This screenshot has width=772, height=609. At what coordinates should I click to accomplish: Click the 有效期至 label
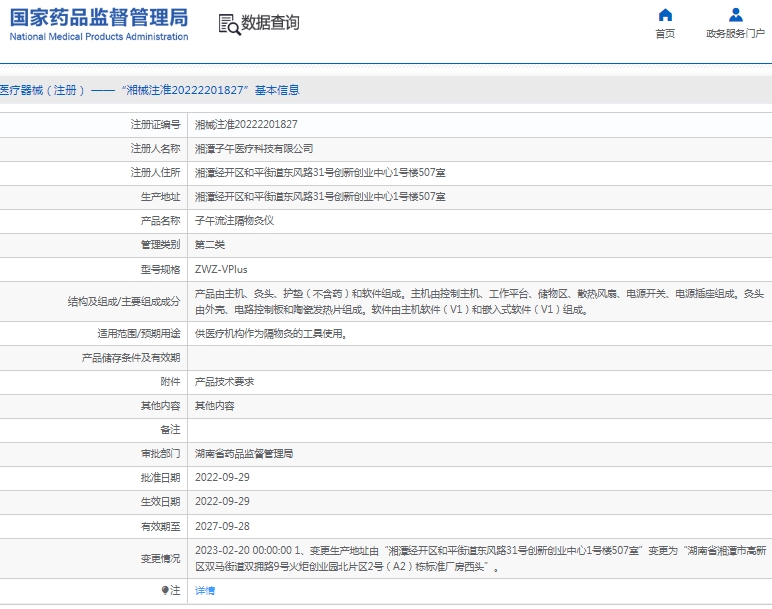[161, 526]
